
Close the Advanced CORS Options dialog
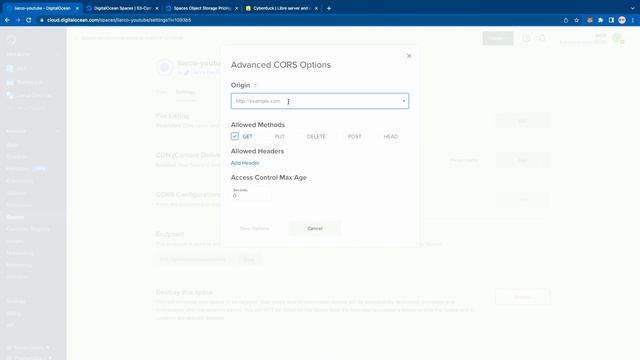[409, 56]
